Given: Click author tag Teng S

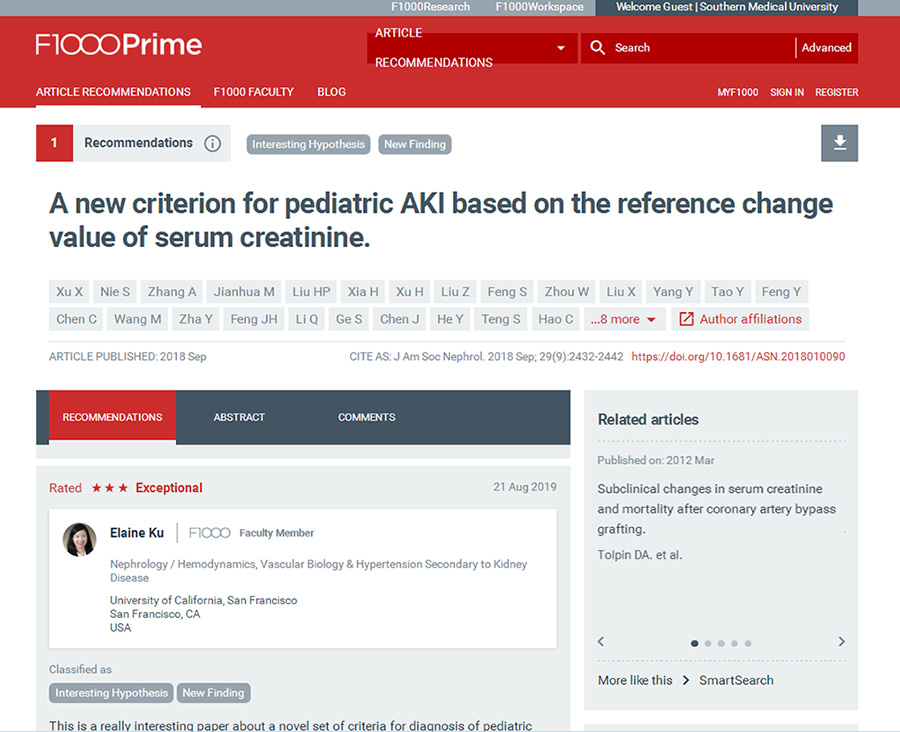Looking at the screenshot, I should point(501,319).
